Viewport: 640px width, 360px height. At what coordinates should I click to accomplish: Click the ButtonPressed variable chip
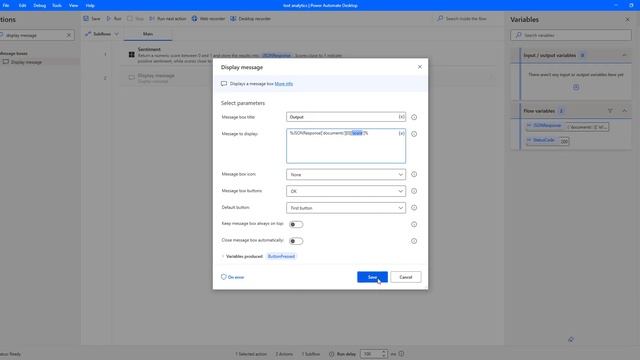pos(281,256)
